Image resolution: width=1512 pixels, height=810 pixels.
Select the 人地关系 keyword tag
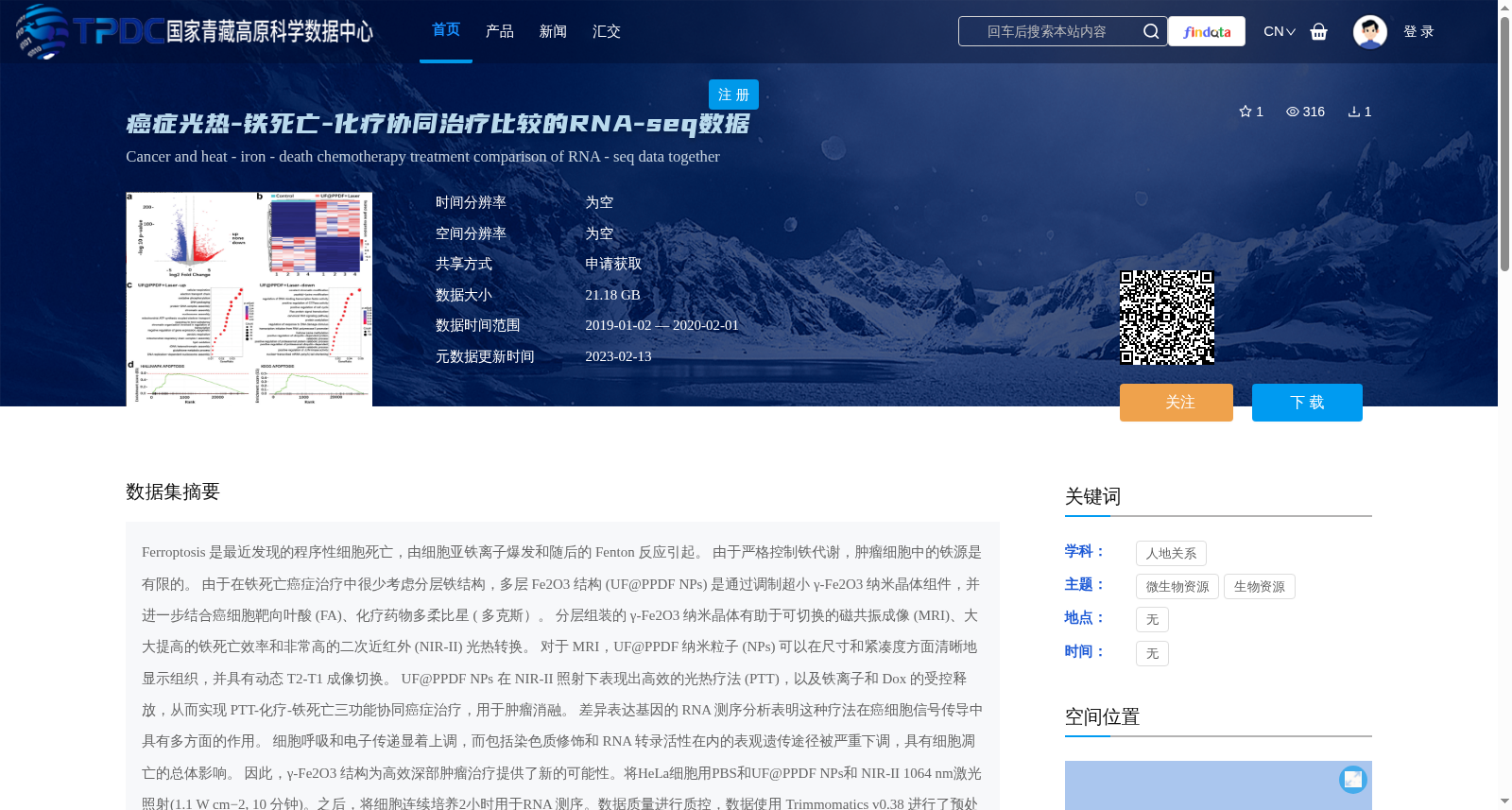[1171, 554]
